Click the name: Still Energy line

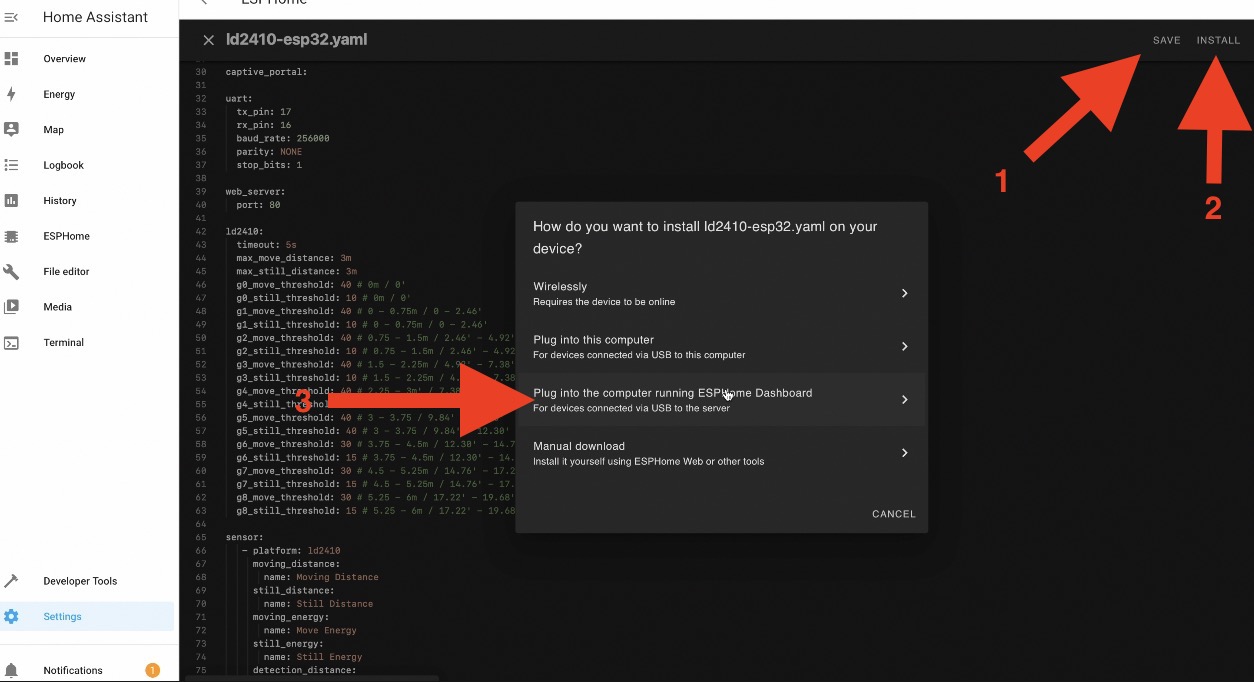pos(313,657)
